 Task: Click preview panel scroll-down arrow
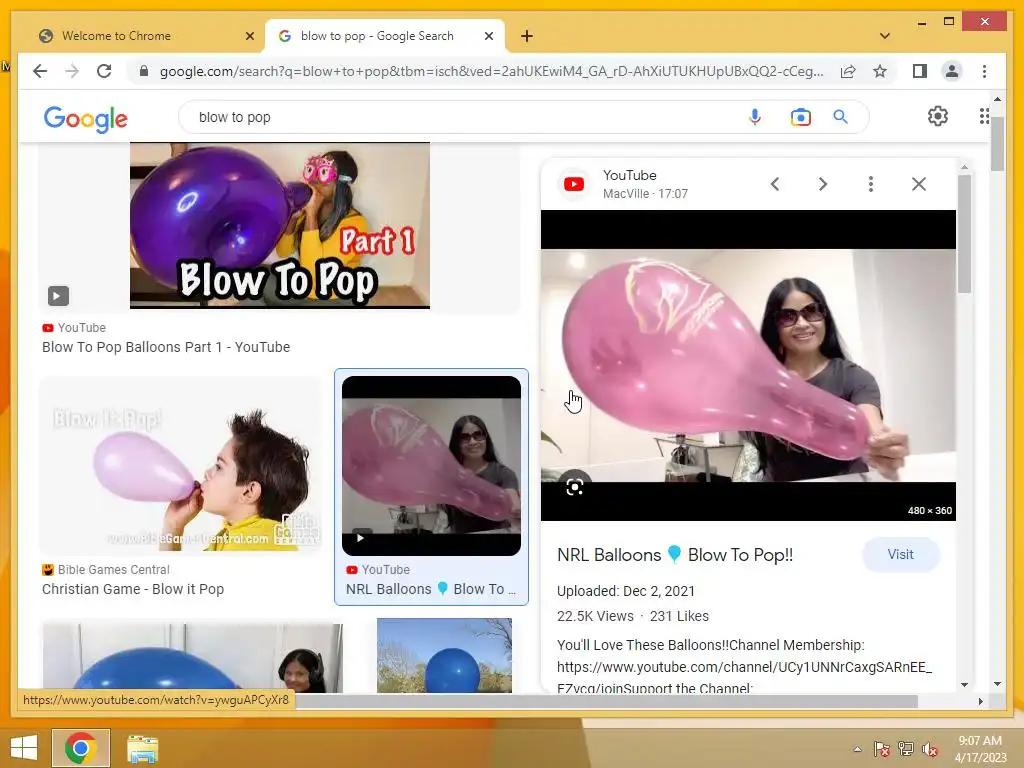click(x=965, y=685)
